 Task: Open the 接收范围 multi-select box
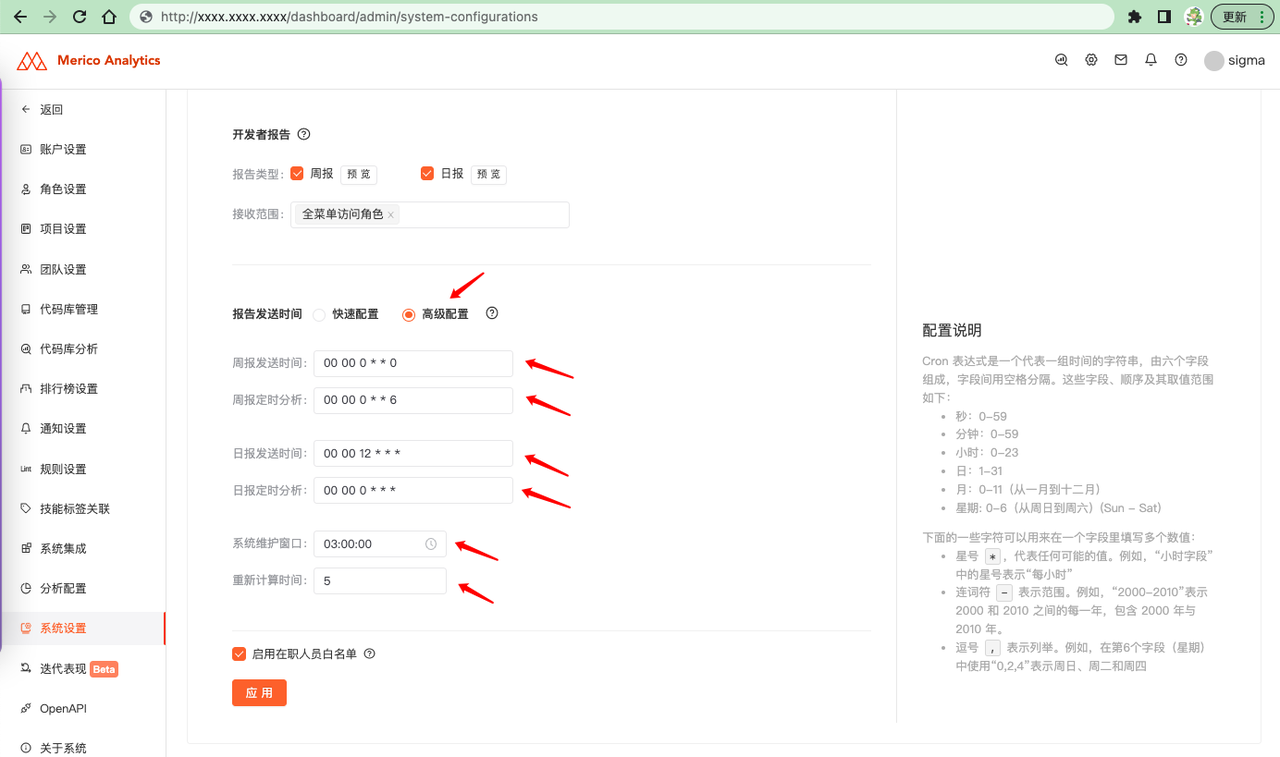click(430, 214)
